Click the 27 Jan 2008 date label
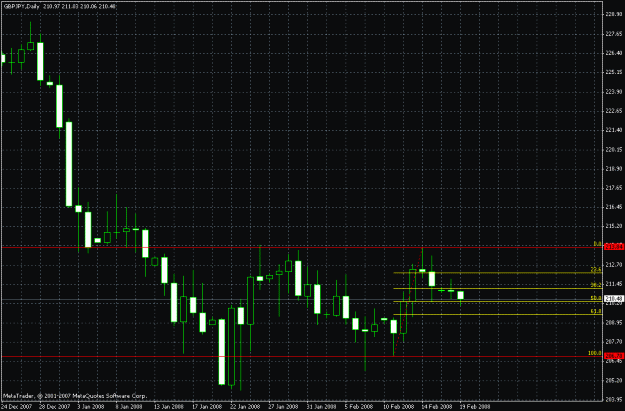Viewport: 625px width, 411px height. (x=283, y=407)
